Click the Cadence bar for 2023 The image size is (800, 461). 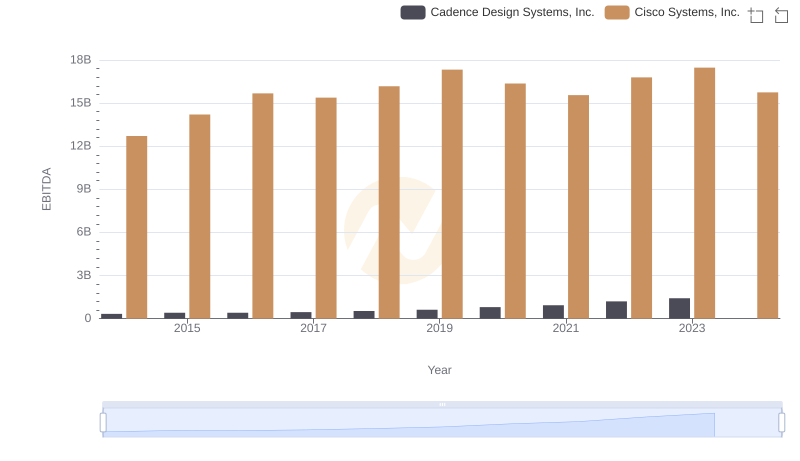[680, 308]
